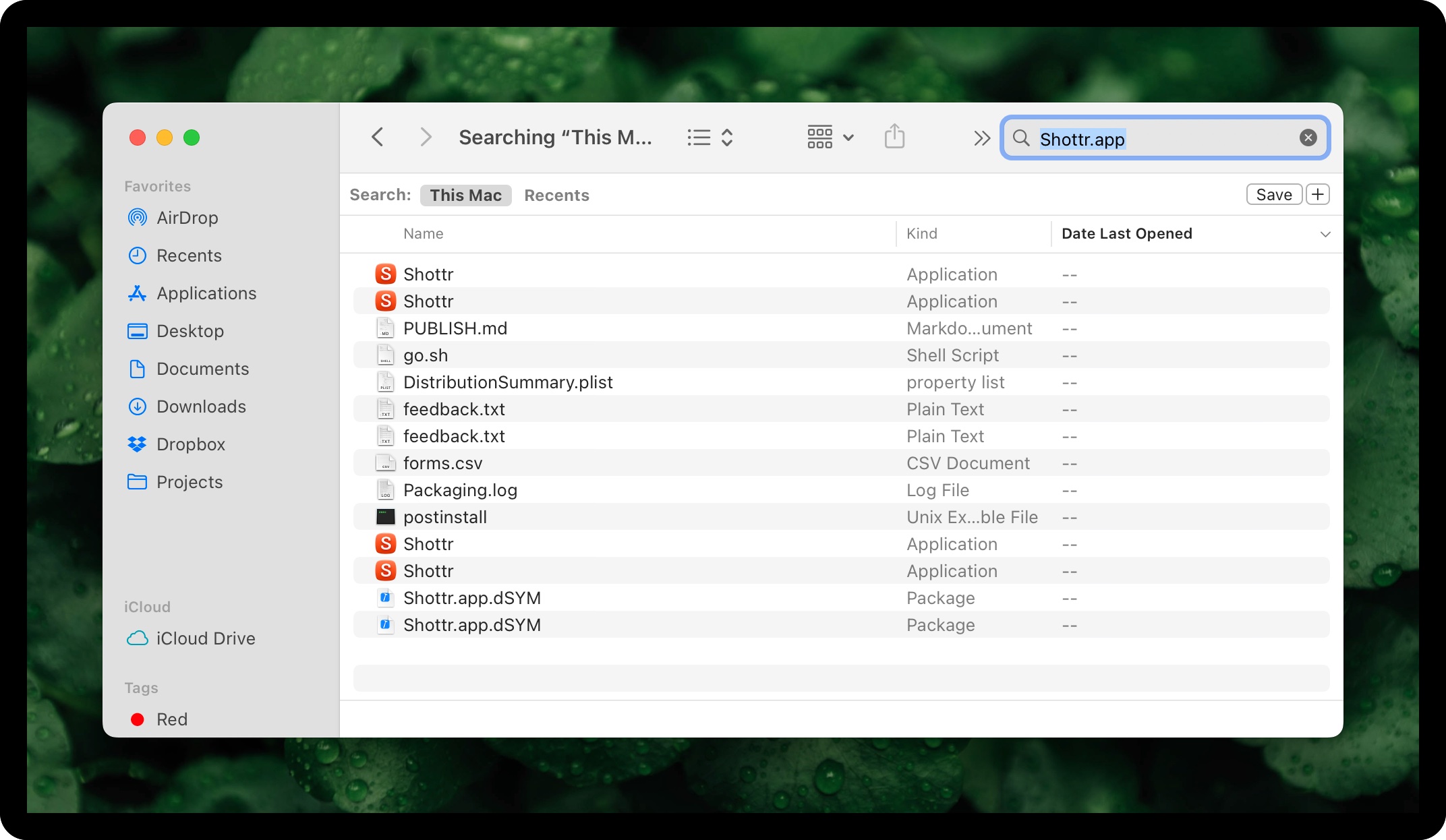The image size is (1446, 840).
Task: Click the Applications sidebar icon
Action: point(138,293)
